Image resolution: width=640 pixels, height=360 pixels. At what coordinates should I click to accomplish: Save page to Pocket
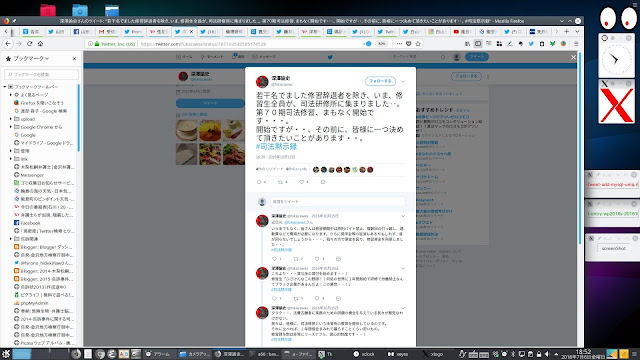[409, 44]
